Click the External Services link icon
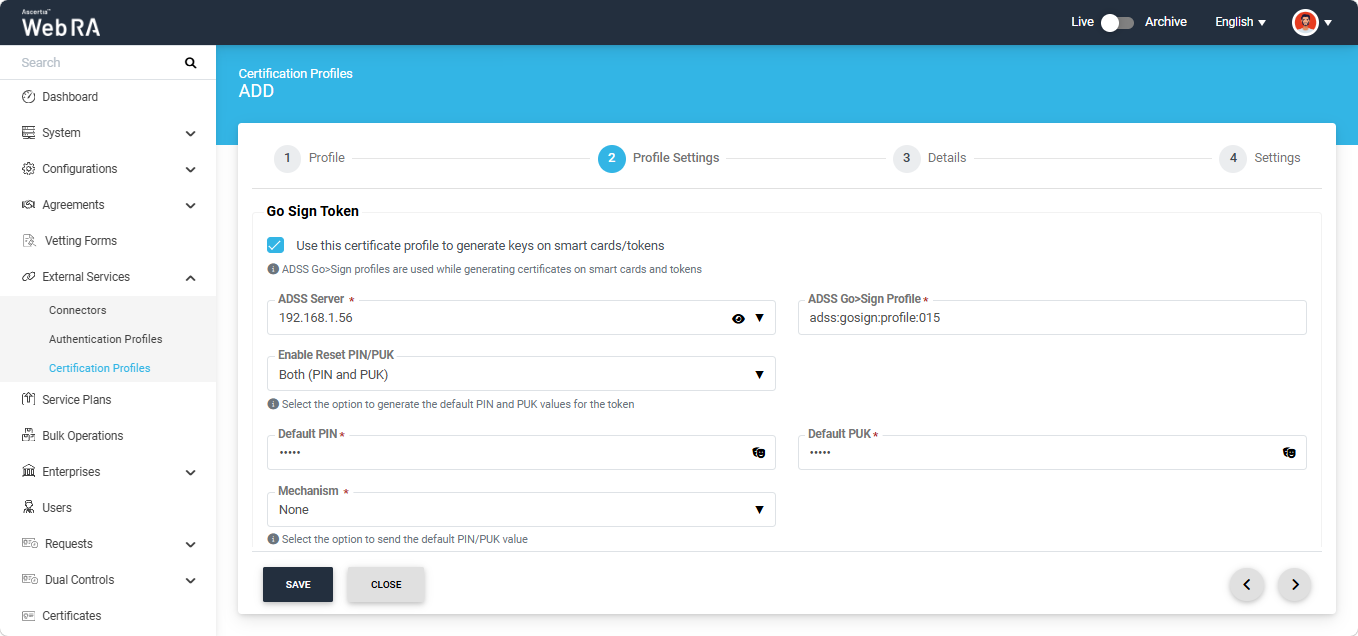Screen dimensions: 1358x636 tap(28, 277)
